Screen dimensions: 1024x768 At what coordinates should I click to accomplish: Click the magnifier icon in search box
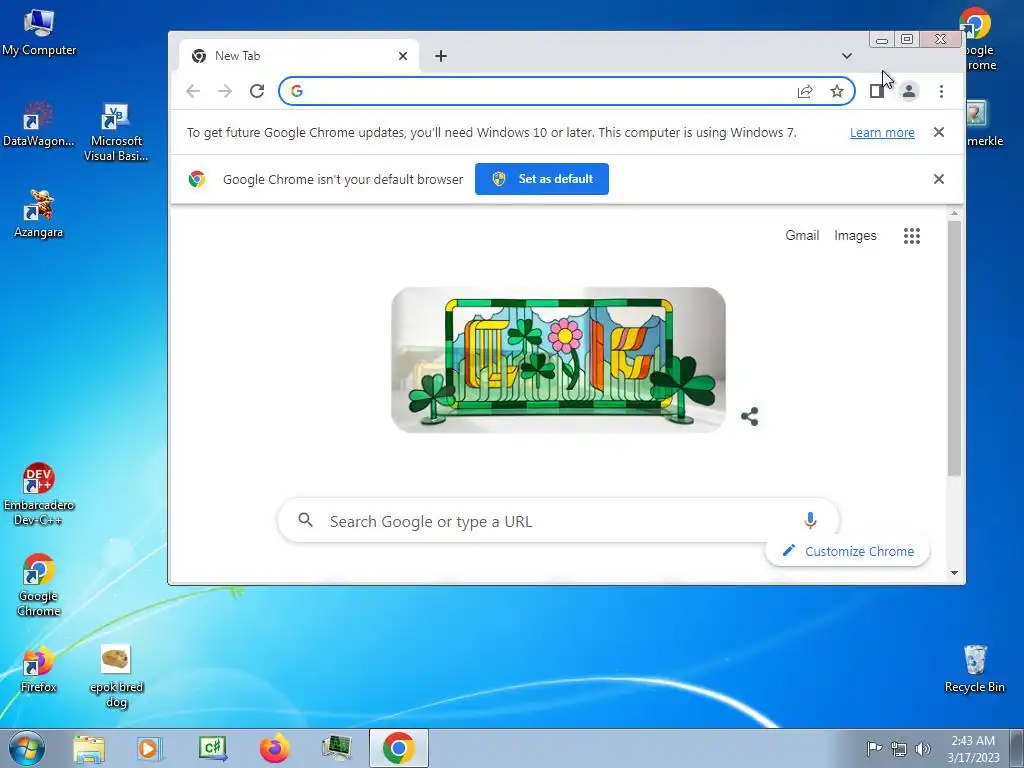pyautogui.click(x=305, y=520)
